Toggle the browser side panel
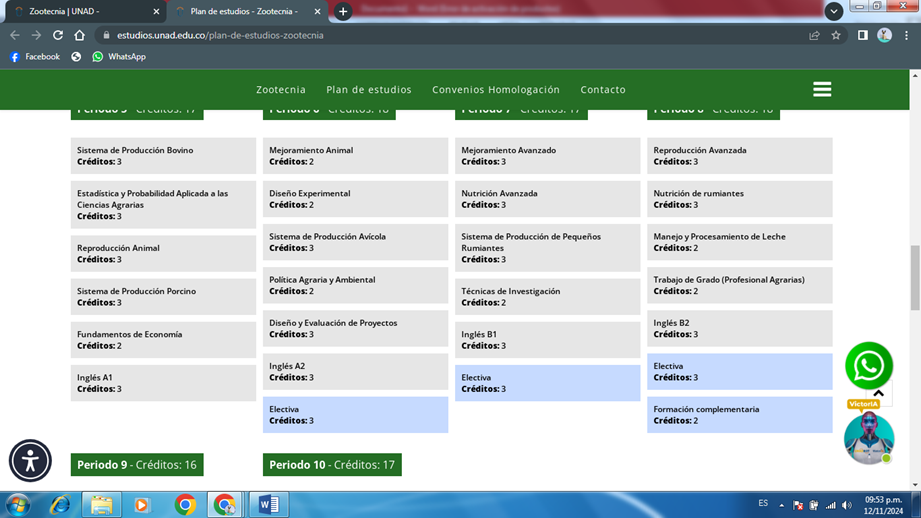 coord(862,35)
